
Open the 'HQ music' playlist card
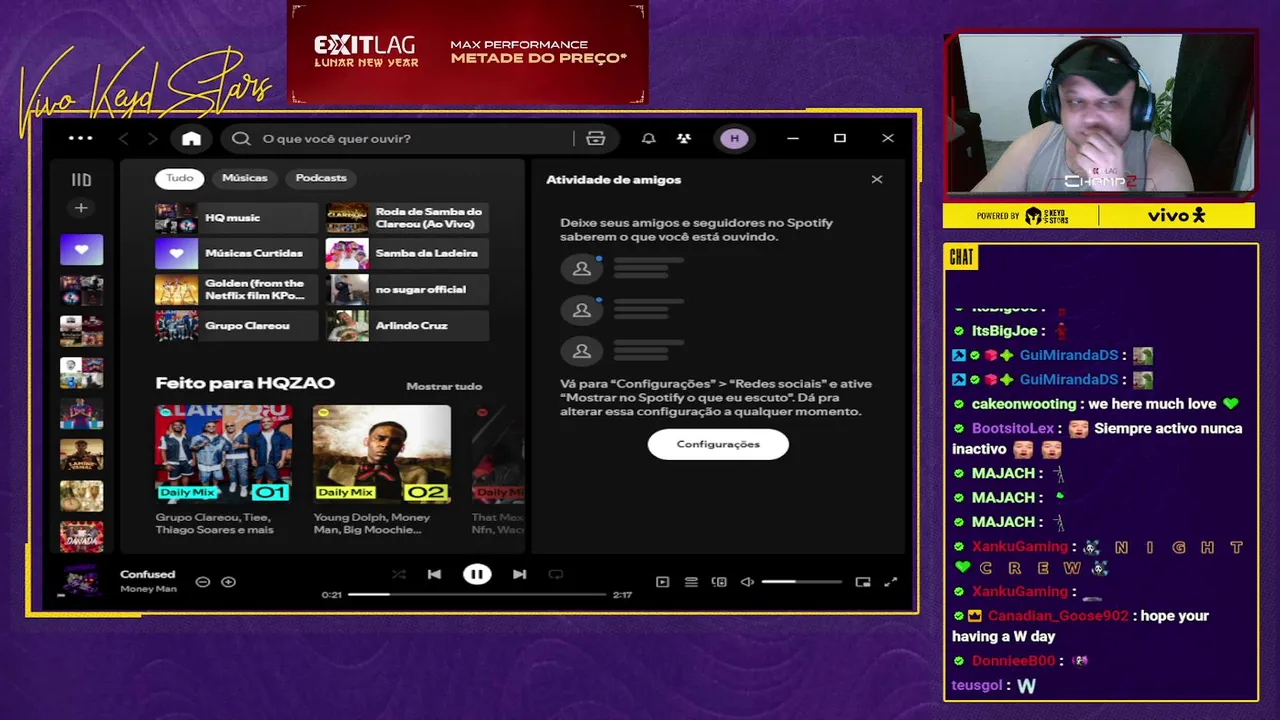point(236,218)
